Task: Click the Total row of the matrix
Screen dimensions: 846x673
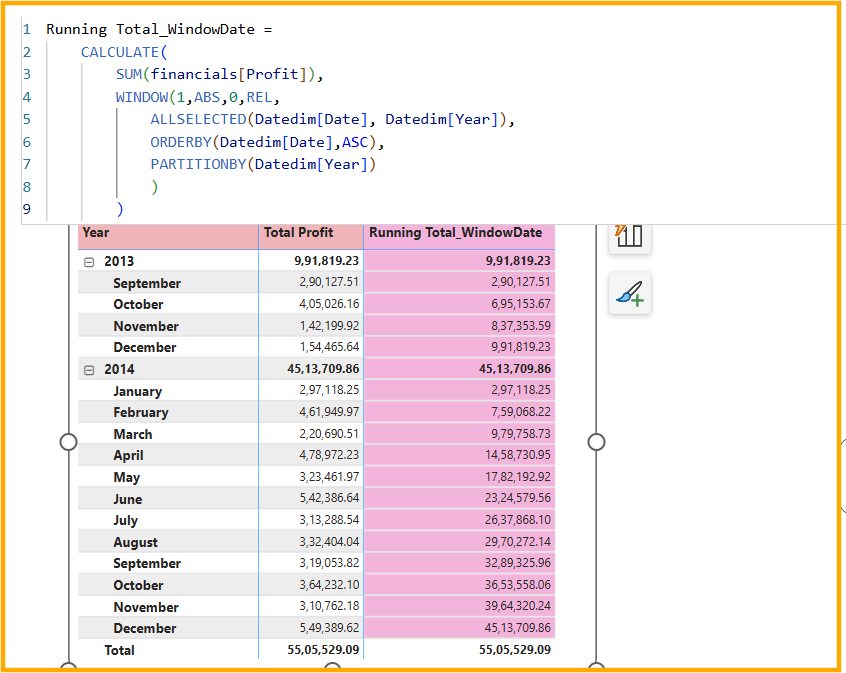Action: click(x=119, y=649)
